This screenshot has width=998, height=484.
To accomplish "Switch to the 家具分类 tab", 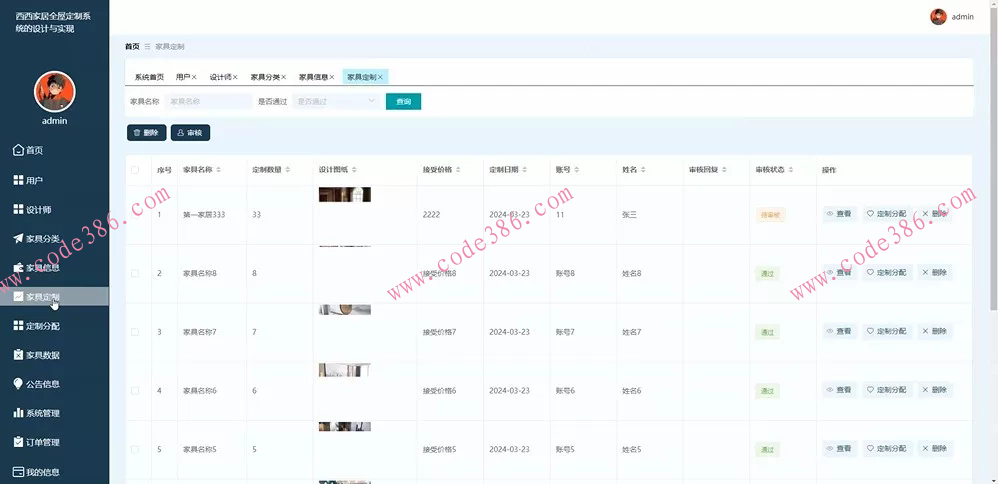I will pyautogui.click(x=265, y=77).
